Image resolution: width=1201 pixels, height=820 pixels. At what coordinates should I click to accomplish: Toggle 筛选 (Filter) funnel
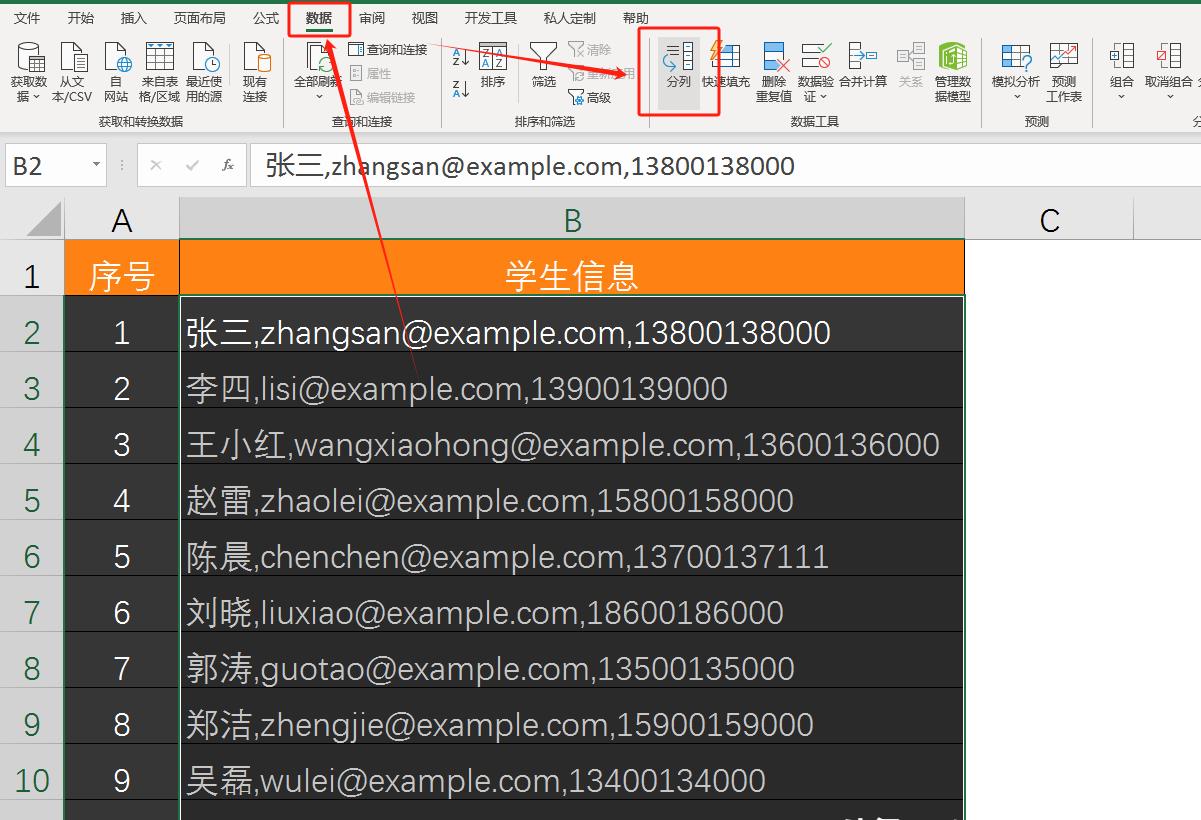click(543, 66)
